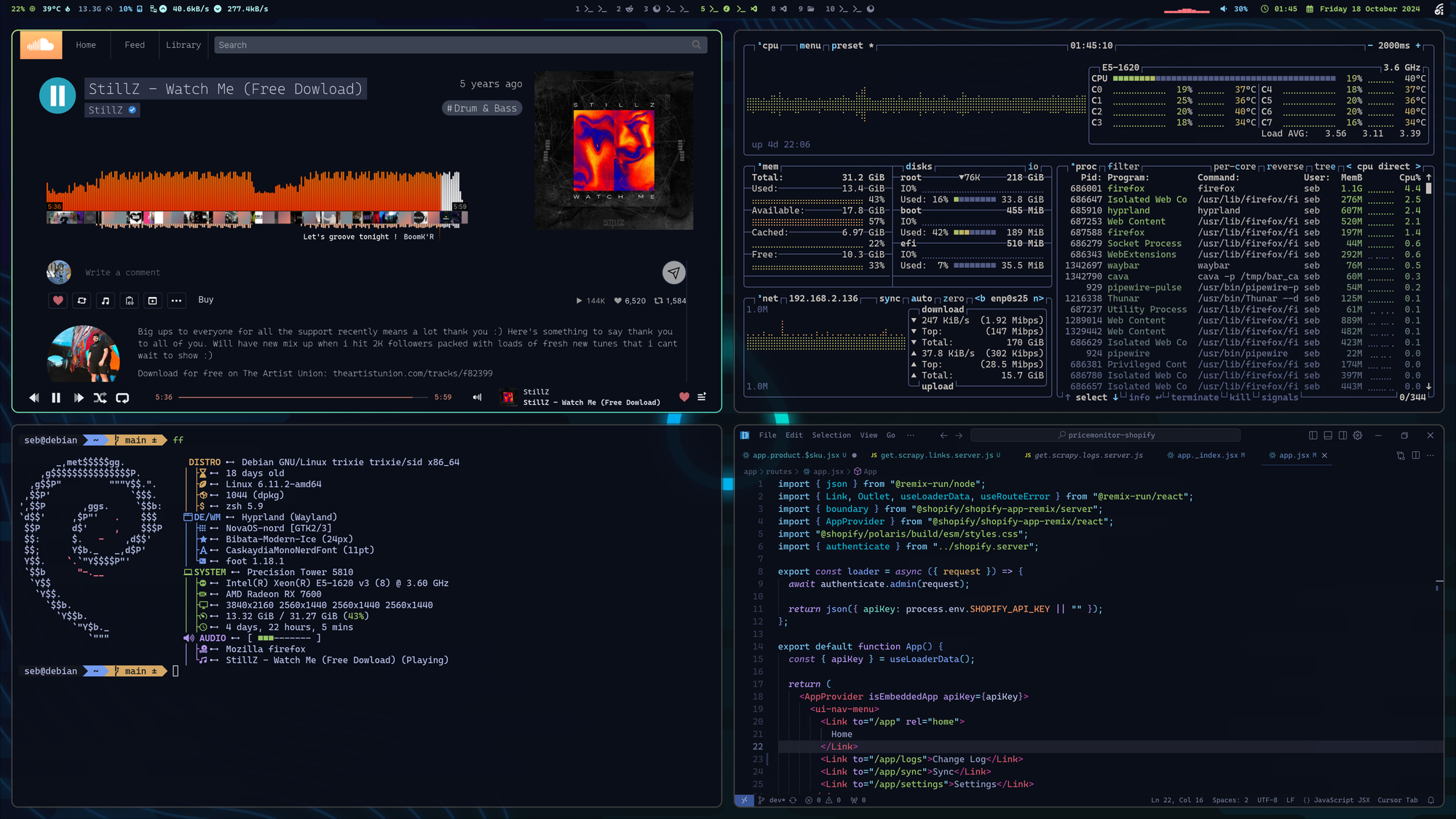Open the artist avatar beside the description
The height and width of the screenshot is (819, 1456).
84,354
